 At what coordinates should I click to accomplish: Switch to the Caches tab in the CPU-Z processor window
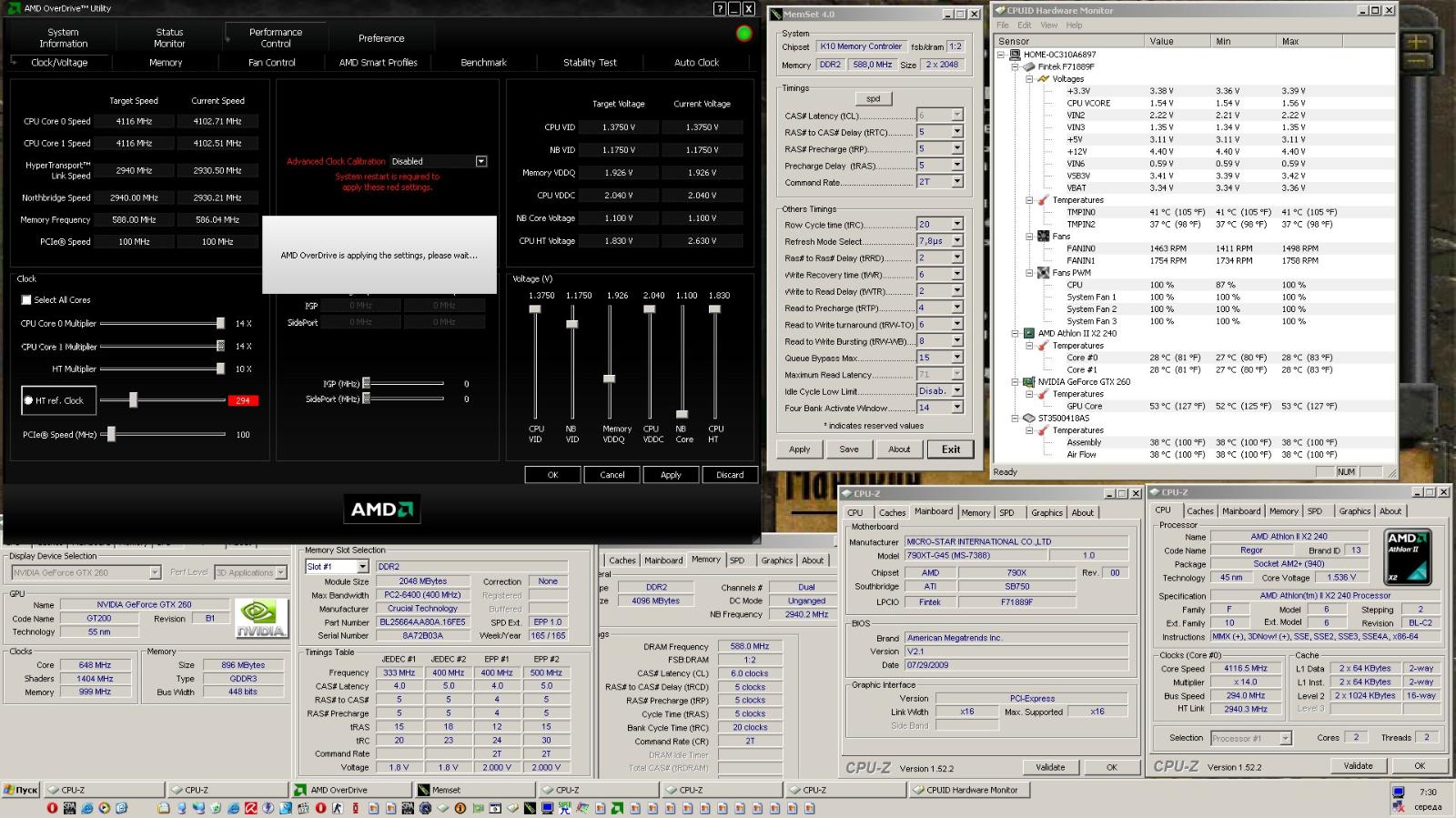[x=1200, y=511]
